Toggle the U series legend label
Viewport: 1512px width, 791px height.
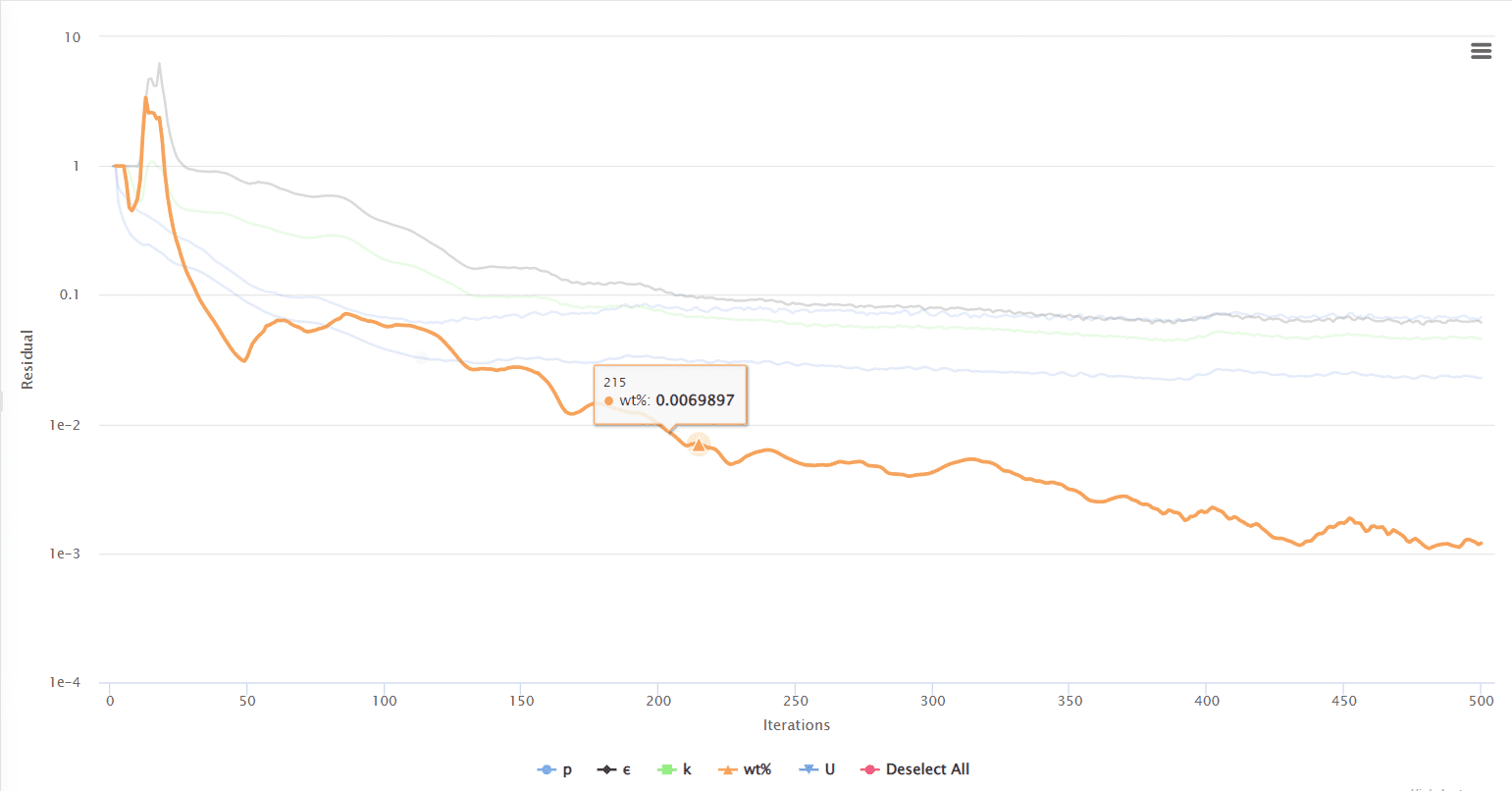pyautogui.click(x=830, y=769)
